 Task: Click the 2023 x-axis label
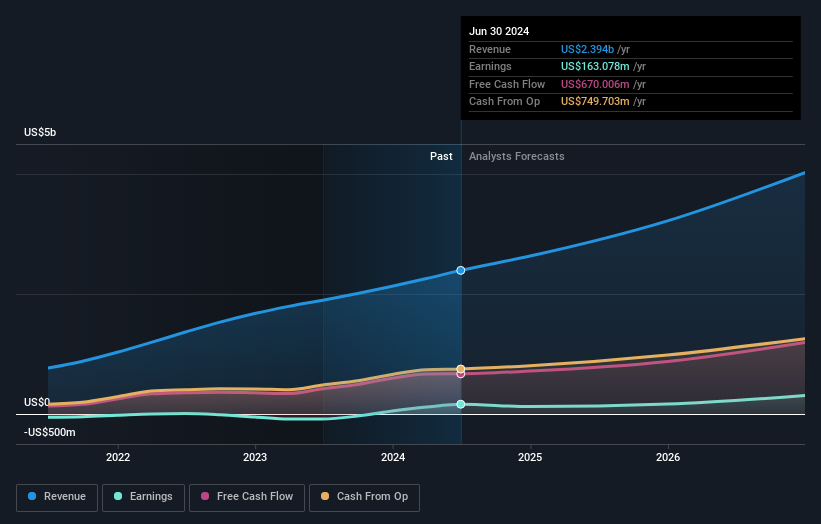click(255, 457)
